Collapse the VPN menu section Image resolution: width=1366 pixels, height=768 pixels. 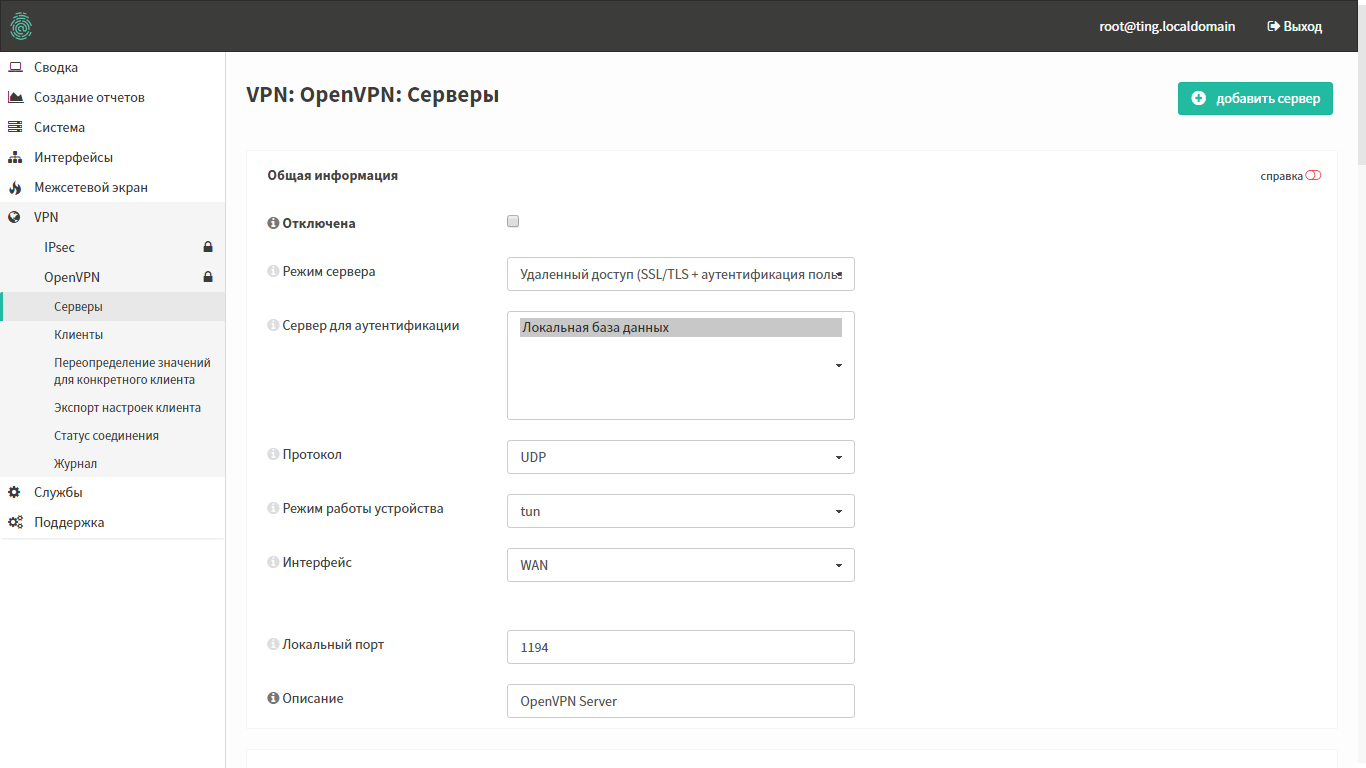tap(112, 218)
